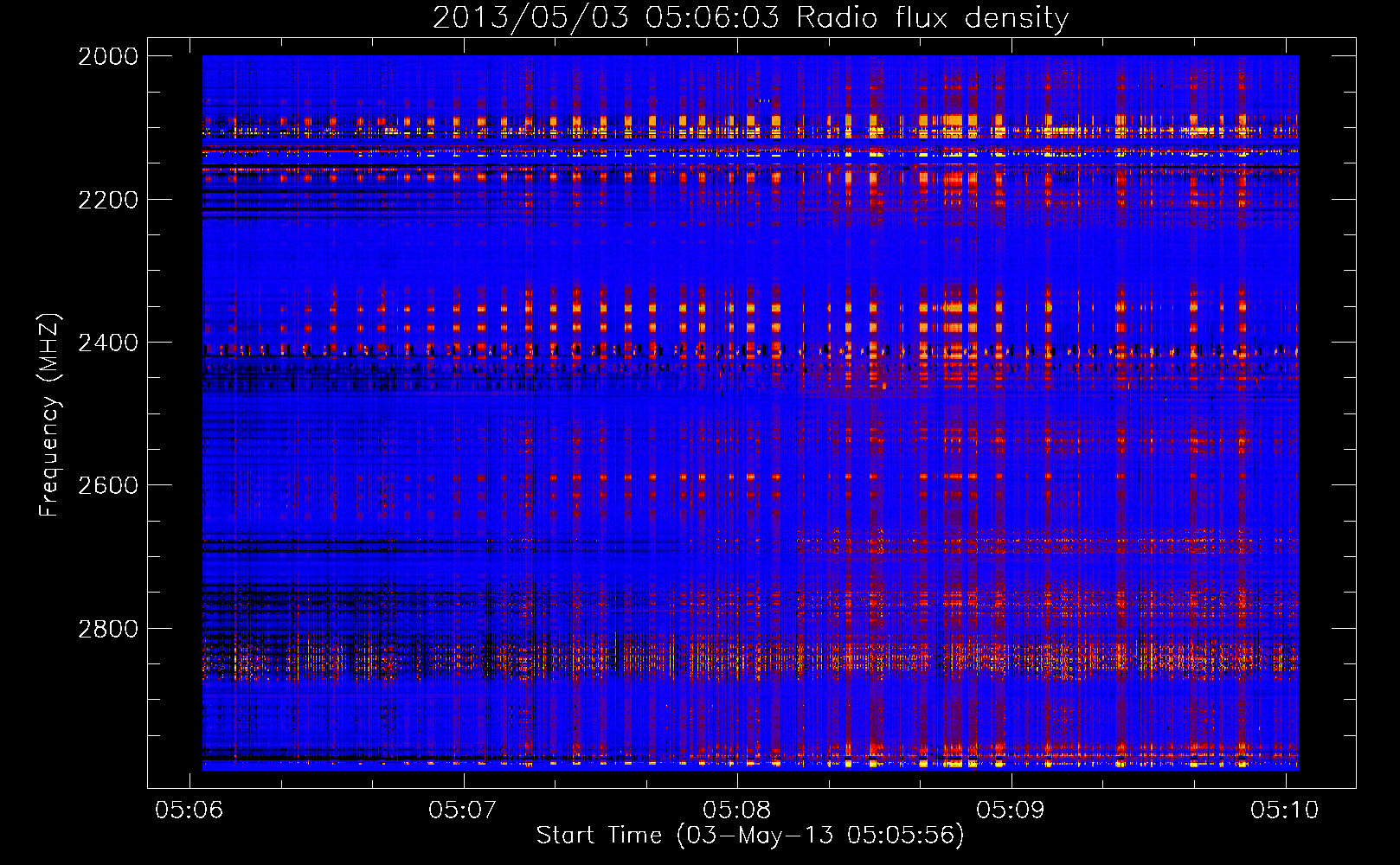Click the '2800' frequency axis label

[108, 629]
